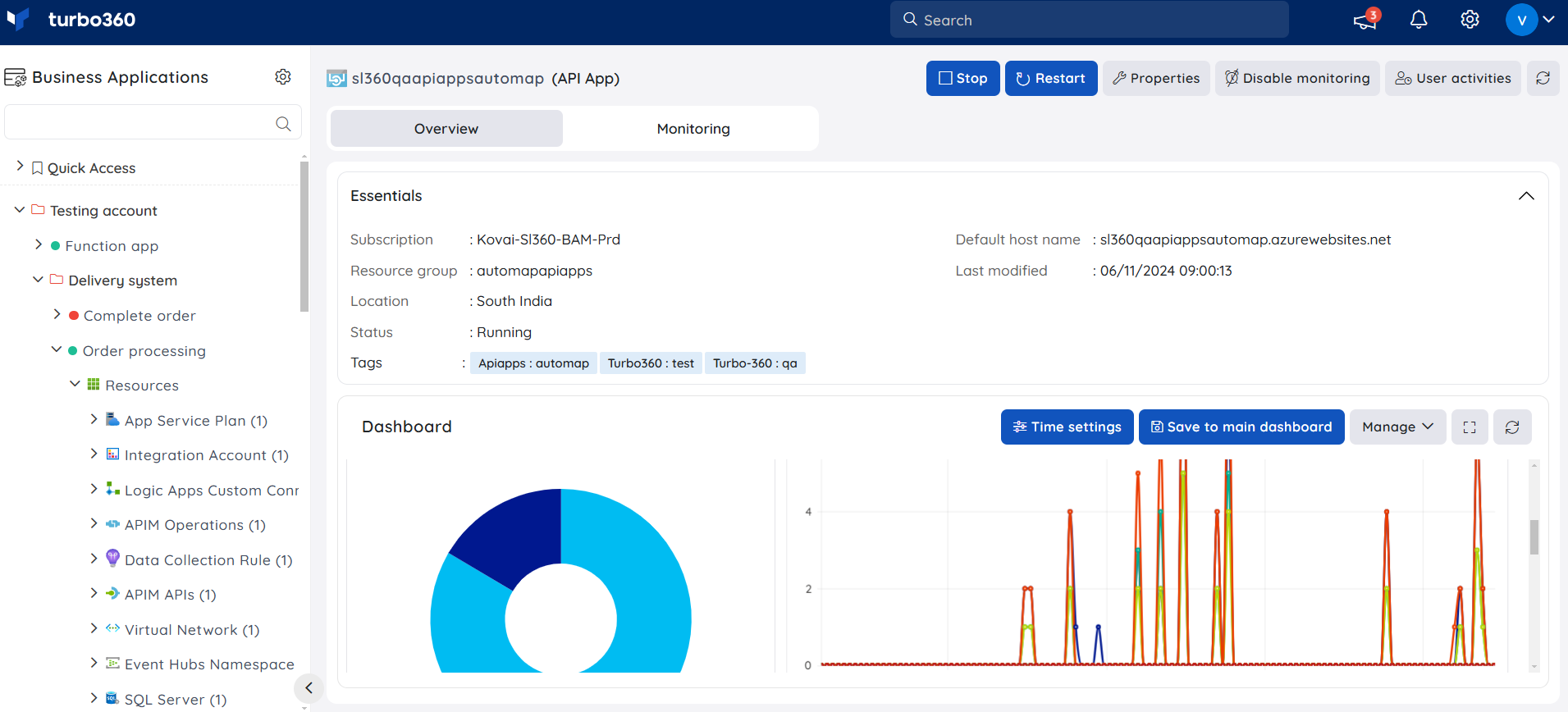1568x712 pixels.
Task: Click the Testing account folder icon
Action: point(38,210)
